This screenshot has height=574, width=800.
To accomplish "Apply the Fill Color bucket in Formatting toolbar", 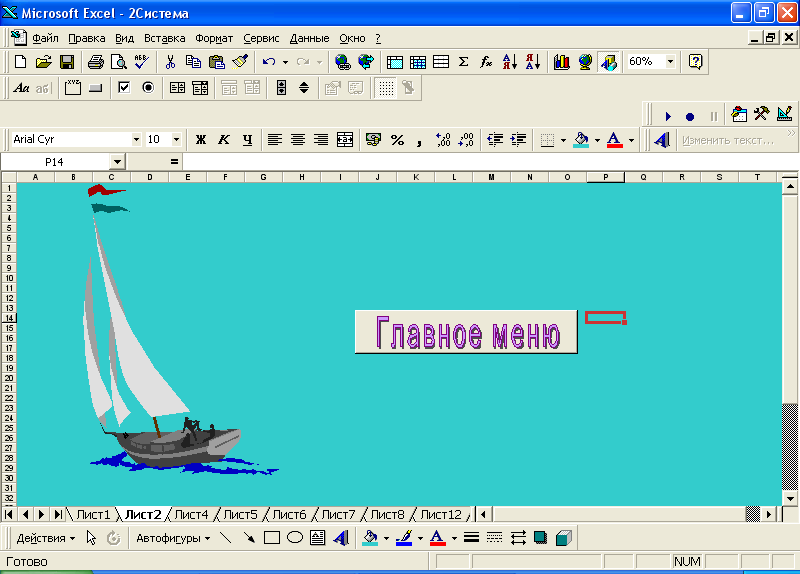I will (581, 139).
